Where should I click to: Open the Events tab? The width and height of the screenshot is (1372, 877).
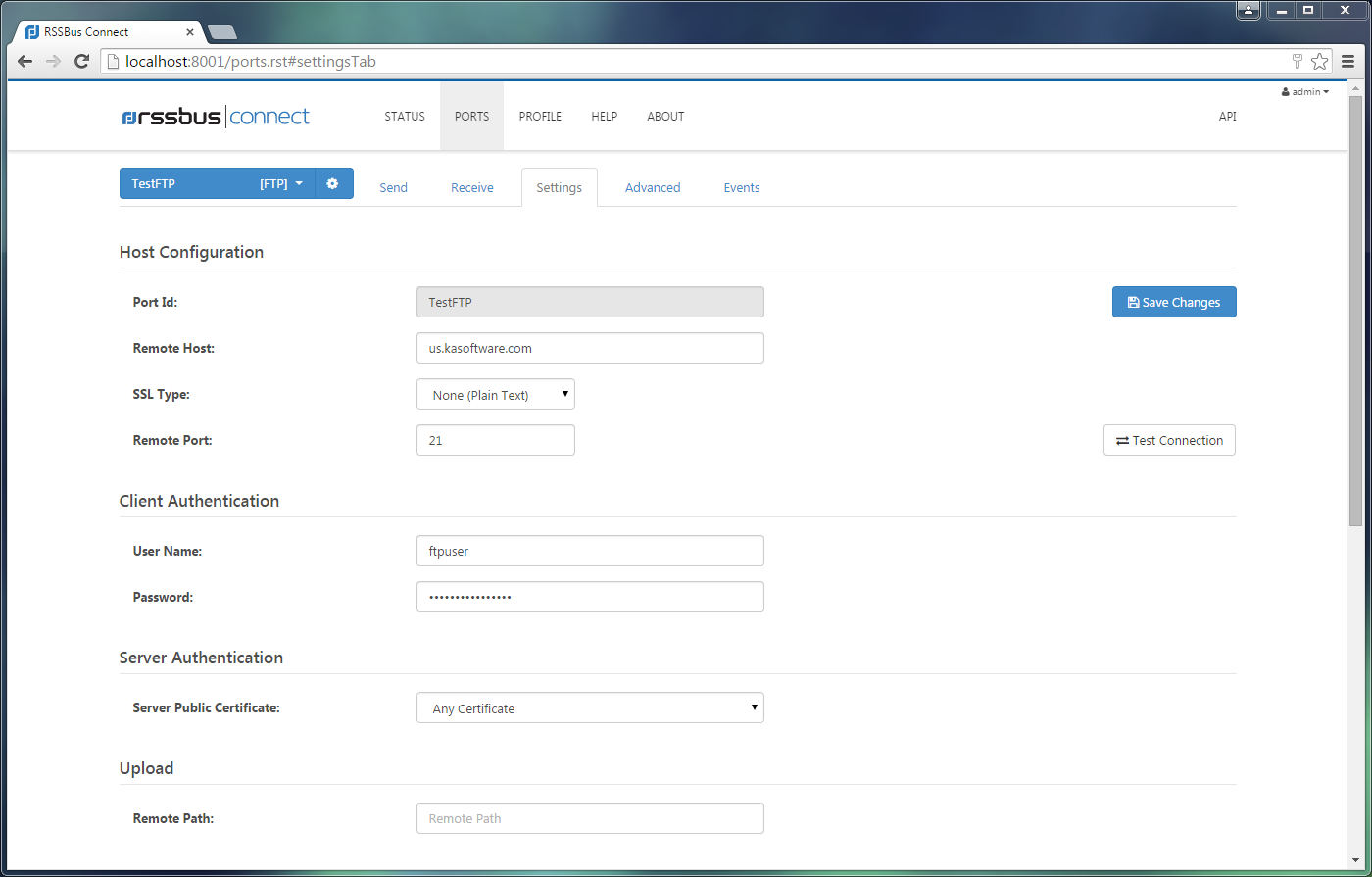point(742,187)
